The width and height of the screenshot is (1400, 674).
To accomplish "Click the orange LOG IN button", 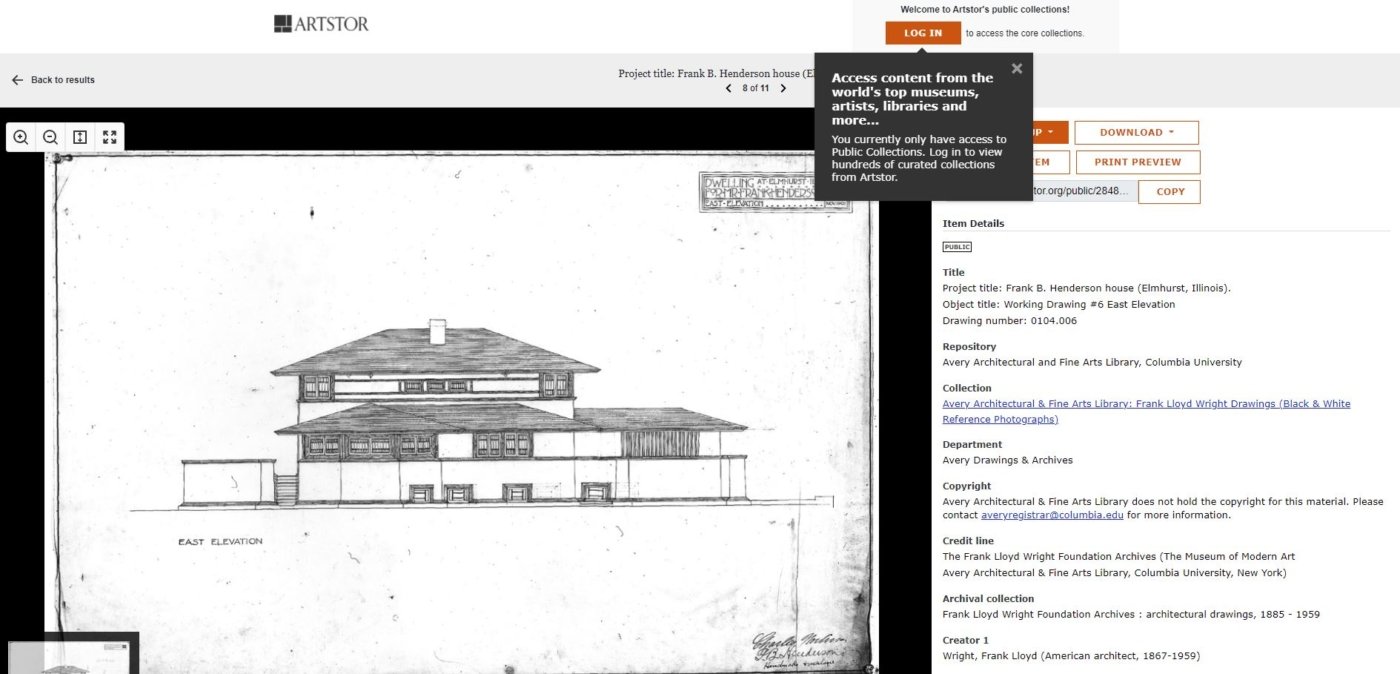I will pos(923,33).
